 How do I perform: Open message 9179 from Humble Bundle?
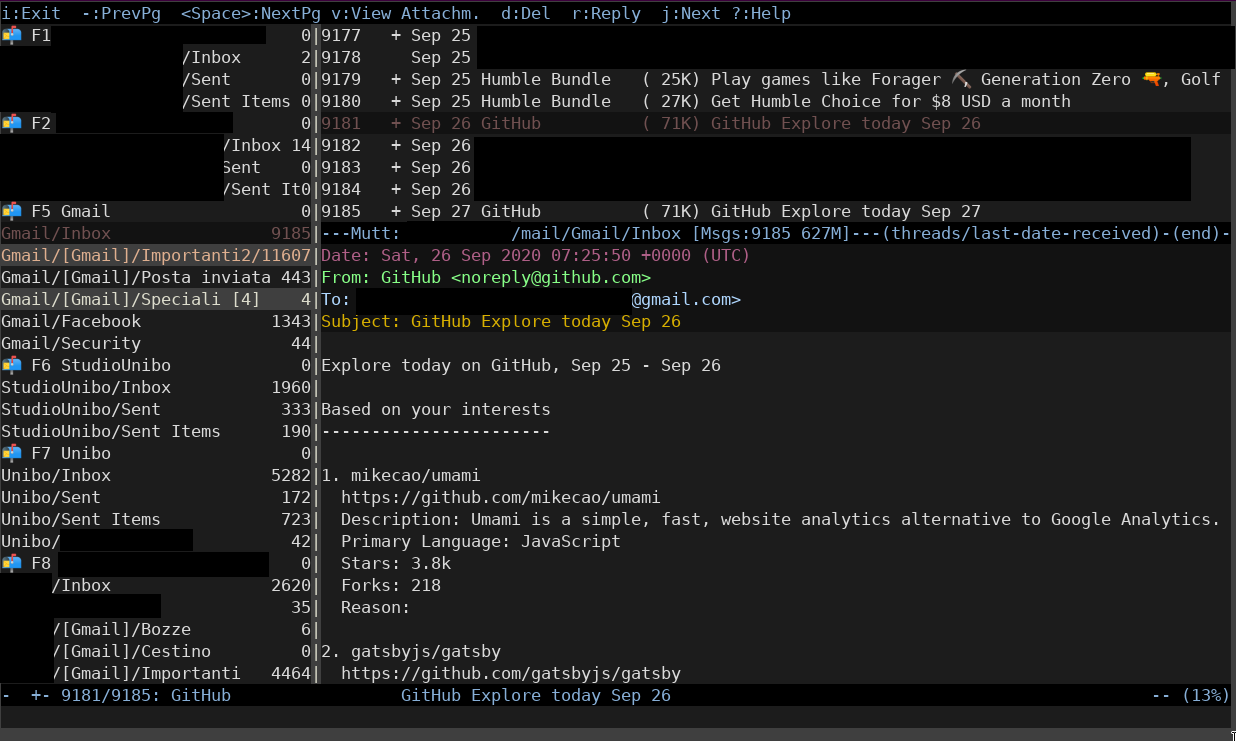tap(776, 80)
